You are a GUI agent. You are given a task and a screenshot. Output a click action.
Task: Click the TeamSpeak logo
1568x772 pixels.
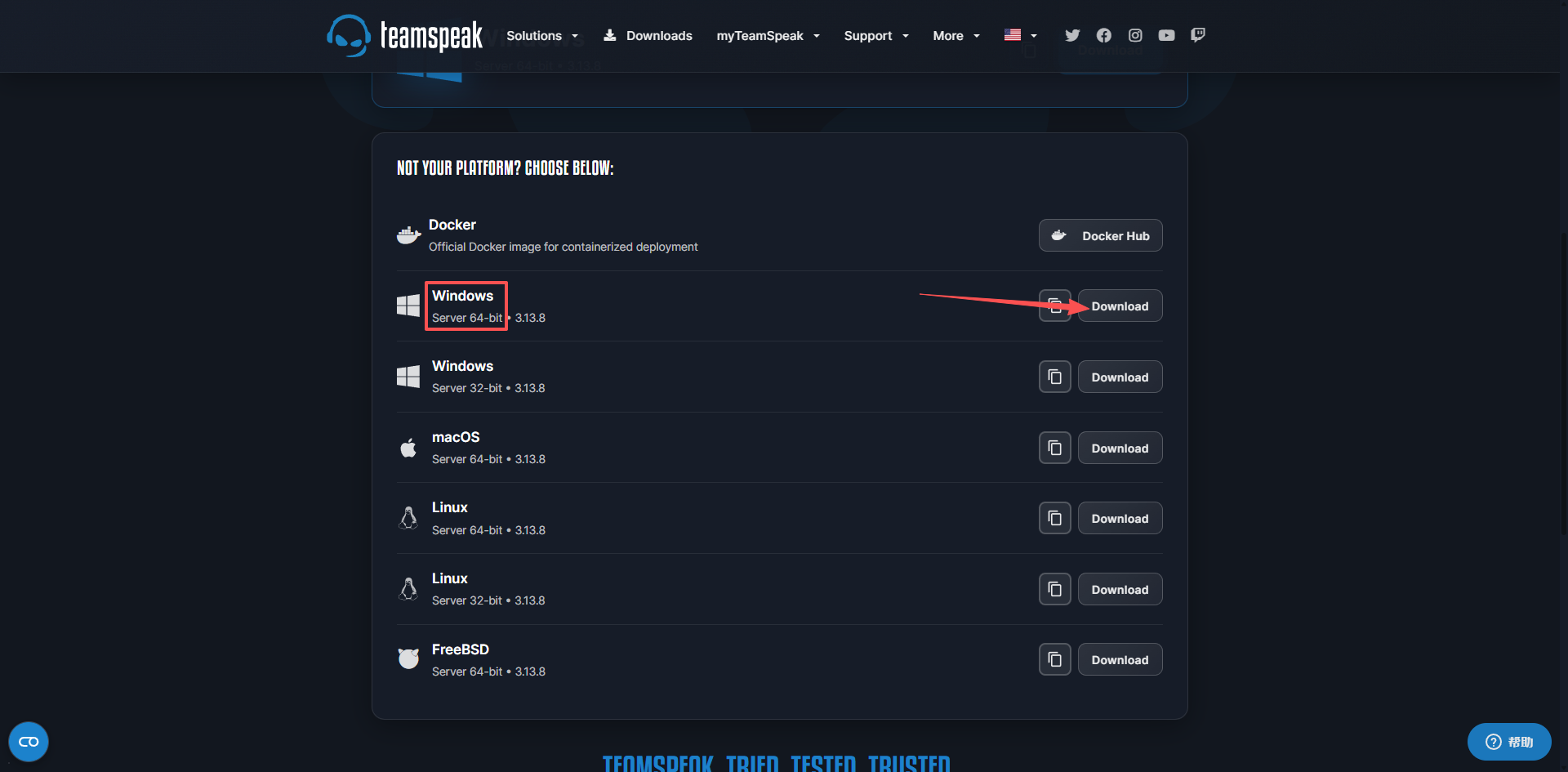coord(405,35)
